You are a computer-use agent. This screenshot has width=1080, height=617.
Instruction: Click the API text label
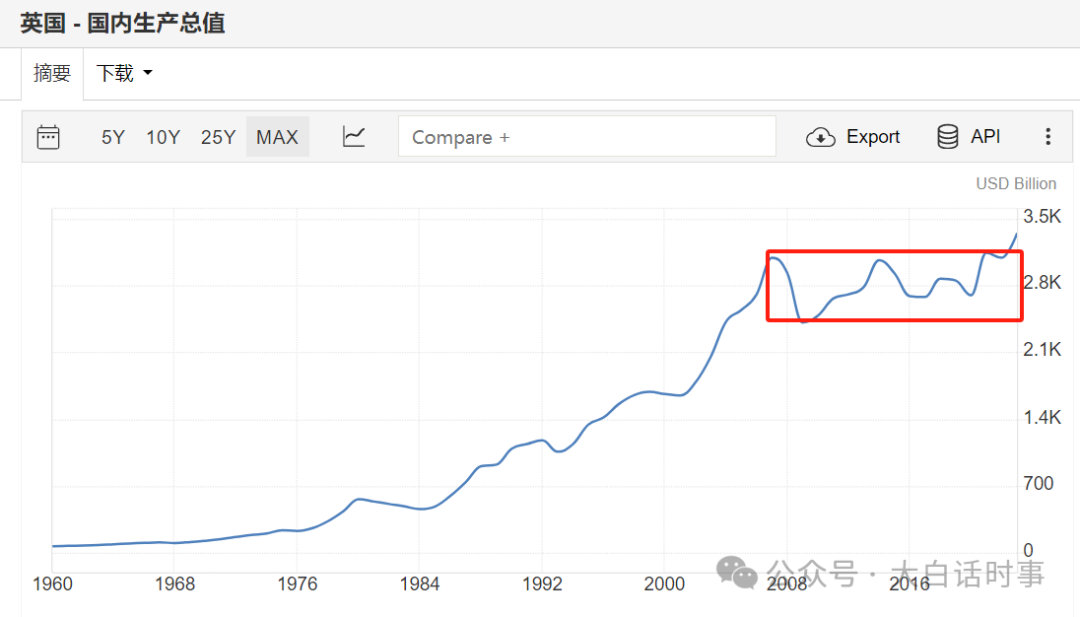[x=985, y=137]
